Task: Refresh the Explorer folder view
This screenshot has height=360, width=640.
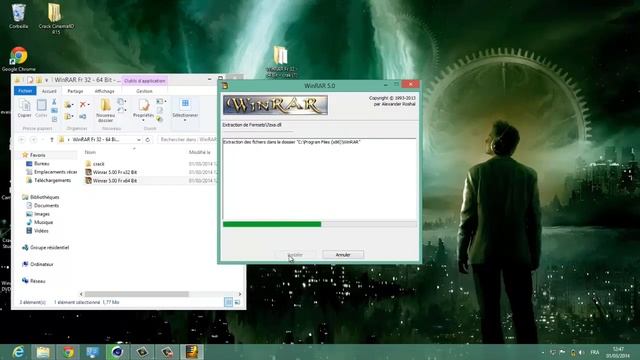Action: [148, 140]
